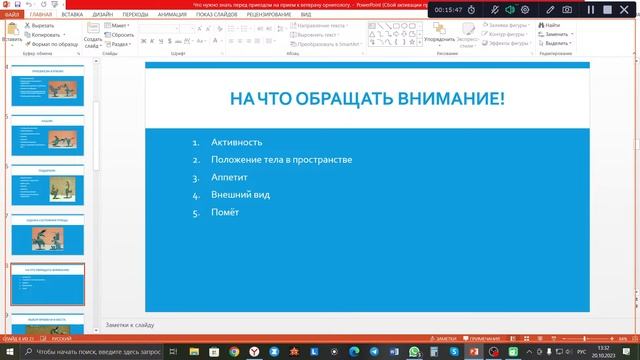Image resolution: width=640 pixels, height=360 pixels.
Task: Activate Format Painter (Формат по образцу)
Action: click(51, 44)
